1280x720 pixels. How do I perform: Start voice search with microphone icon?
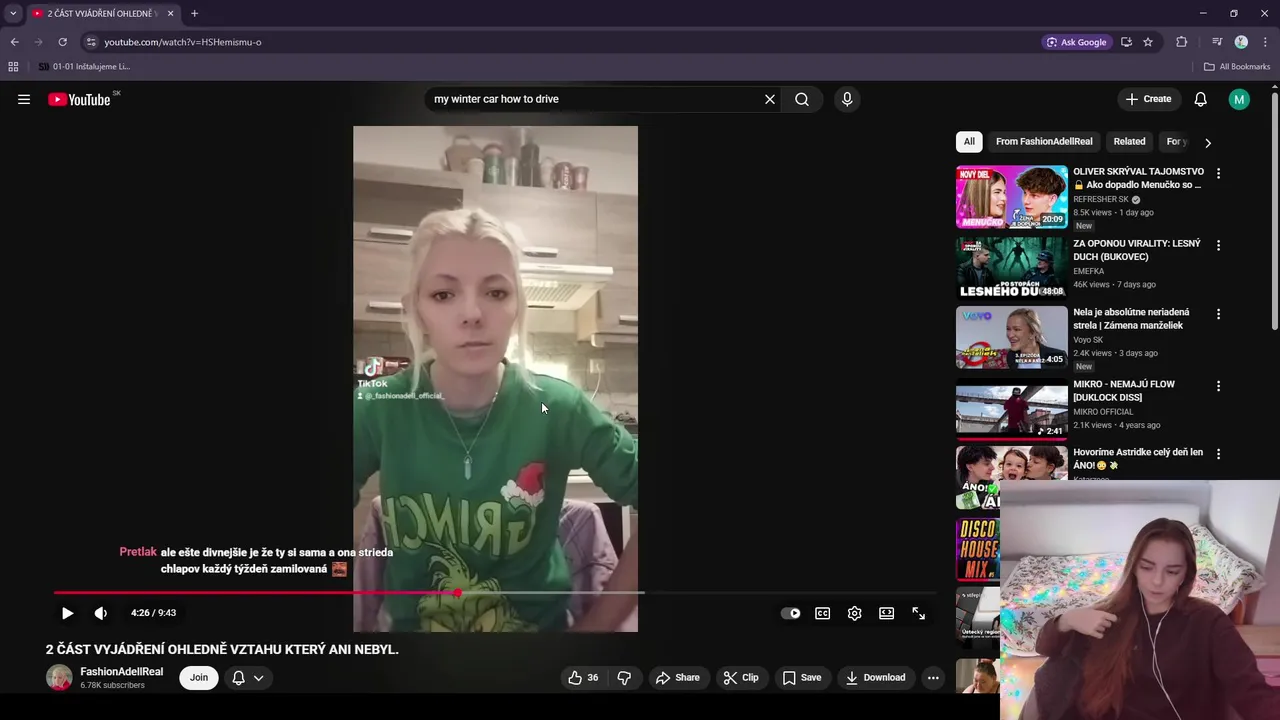click(x=847, y=99)
